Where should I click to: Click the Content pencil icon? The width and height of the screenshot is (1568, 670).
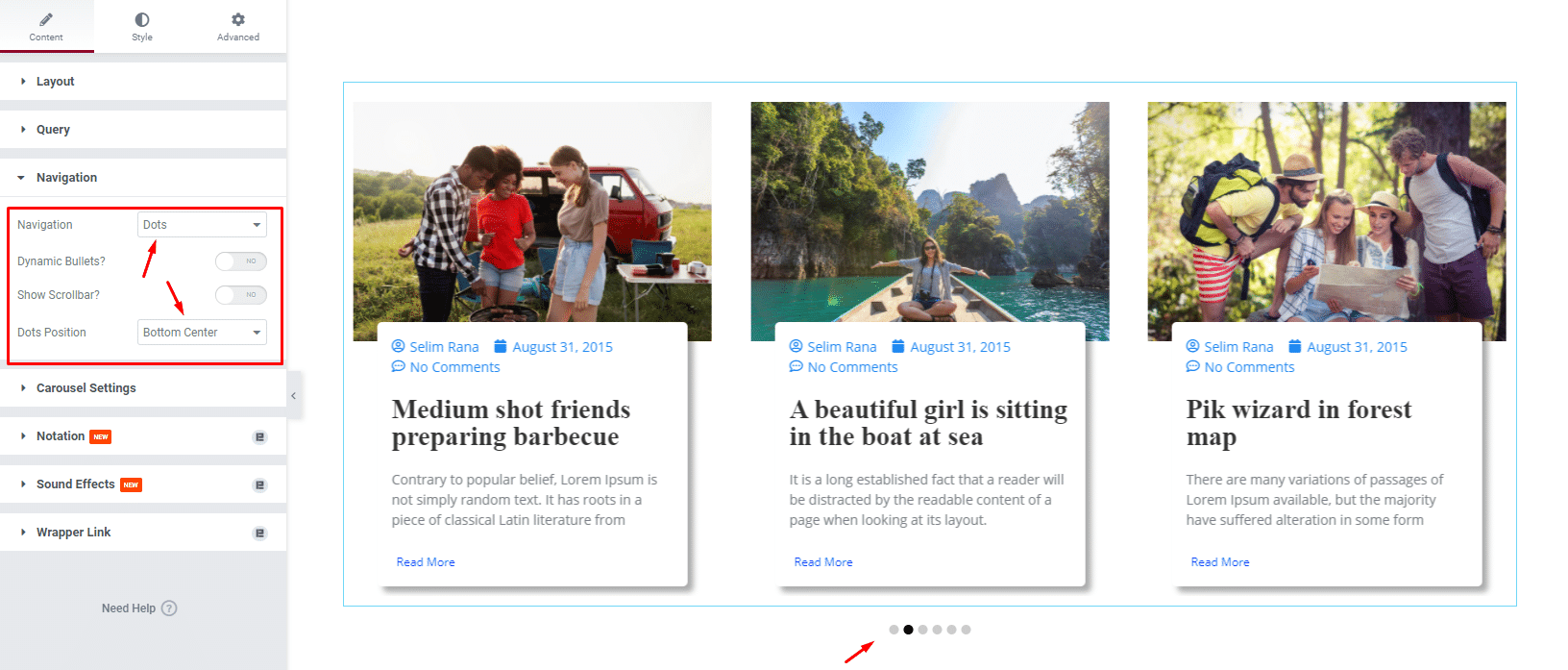(x=46, y=19)
